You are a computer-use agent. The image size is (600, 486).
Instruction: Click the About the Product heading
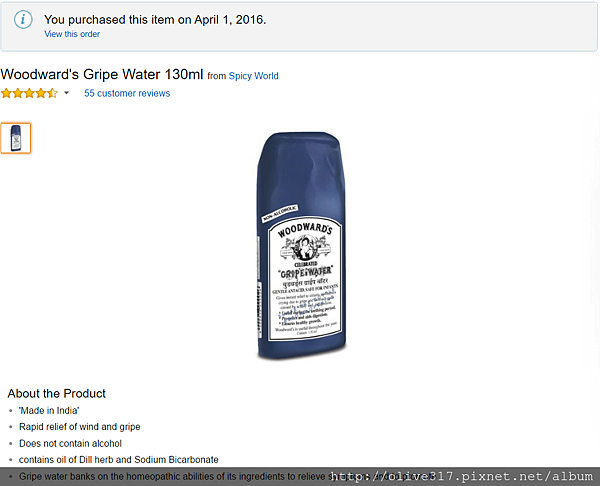tap(56, 393)
